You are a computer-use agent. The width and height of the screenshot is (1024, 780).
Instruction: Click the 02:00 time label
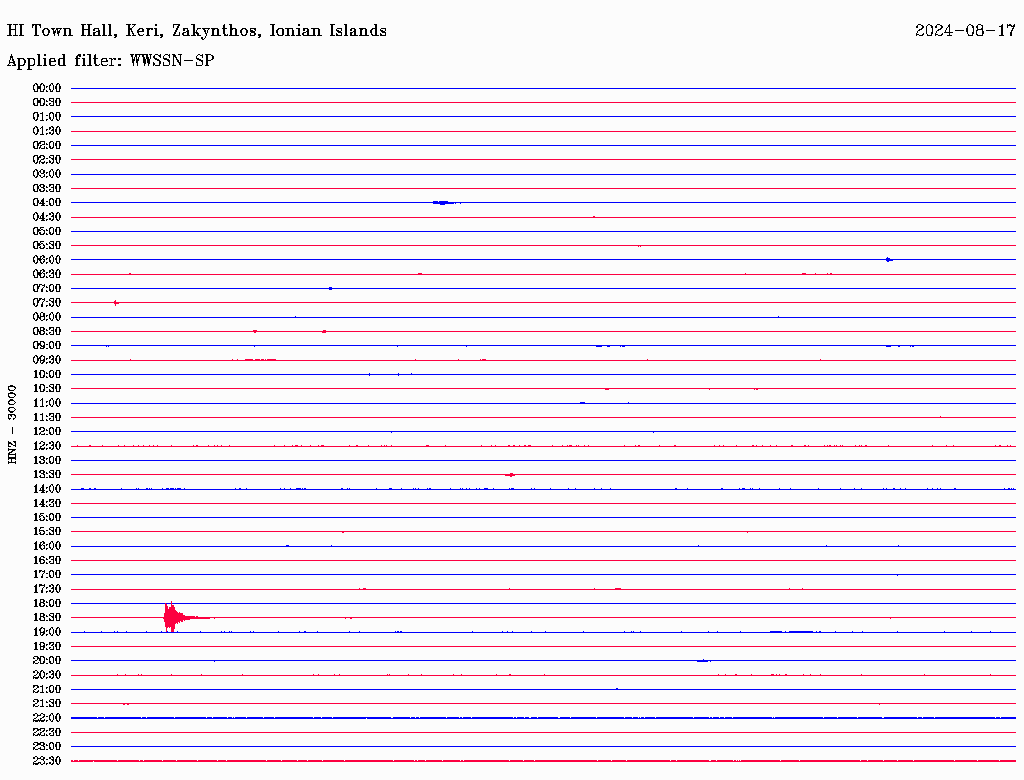[47, 146]
